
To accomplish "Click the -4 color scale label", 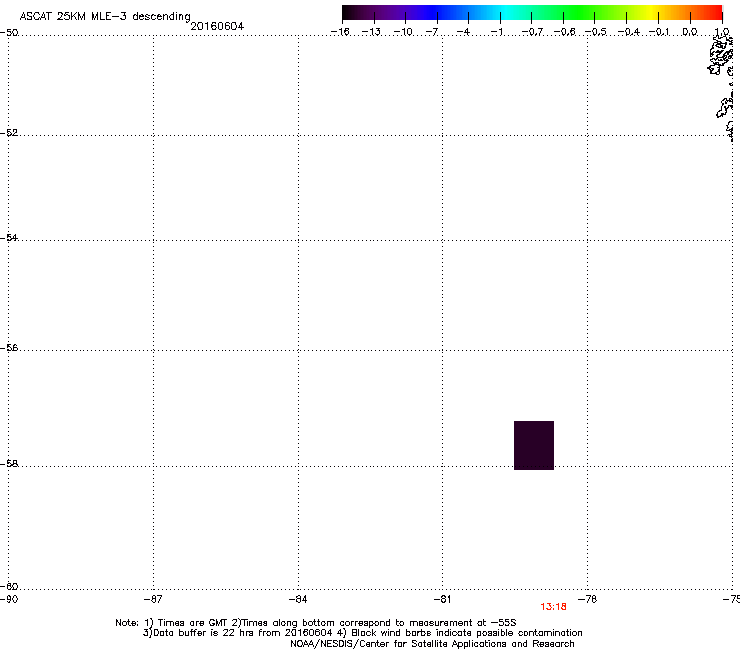I will point(463,32).
